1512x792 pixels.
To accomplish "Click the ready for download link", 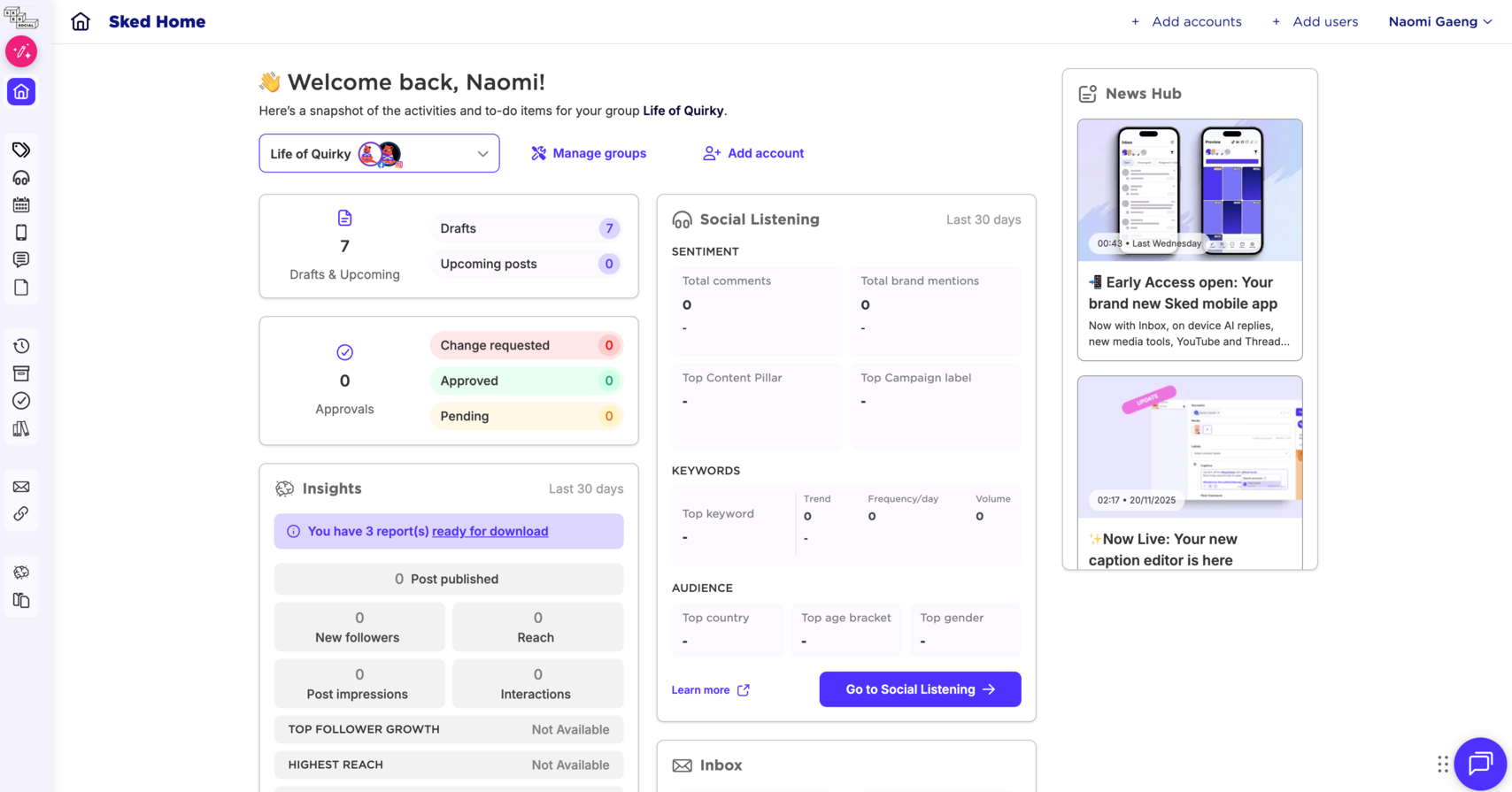I will 490,531.
